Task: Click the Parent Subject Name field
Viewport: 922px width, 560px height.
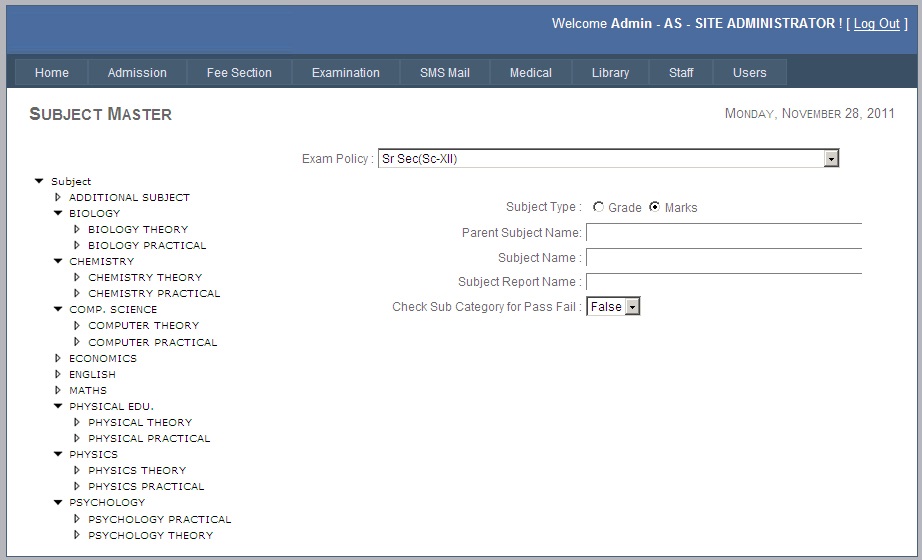Action: 723,233
